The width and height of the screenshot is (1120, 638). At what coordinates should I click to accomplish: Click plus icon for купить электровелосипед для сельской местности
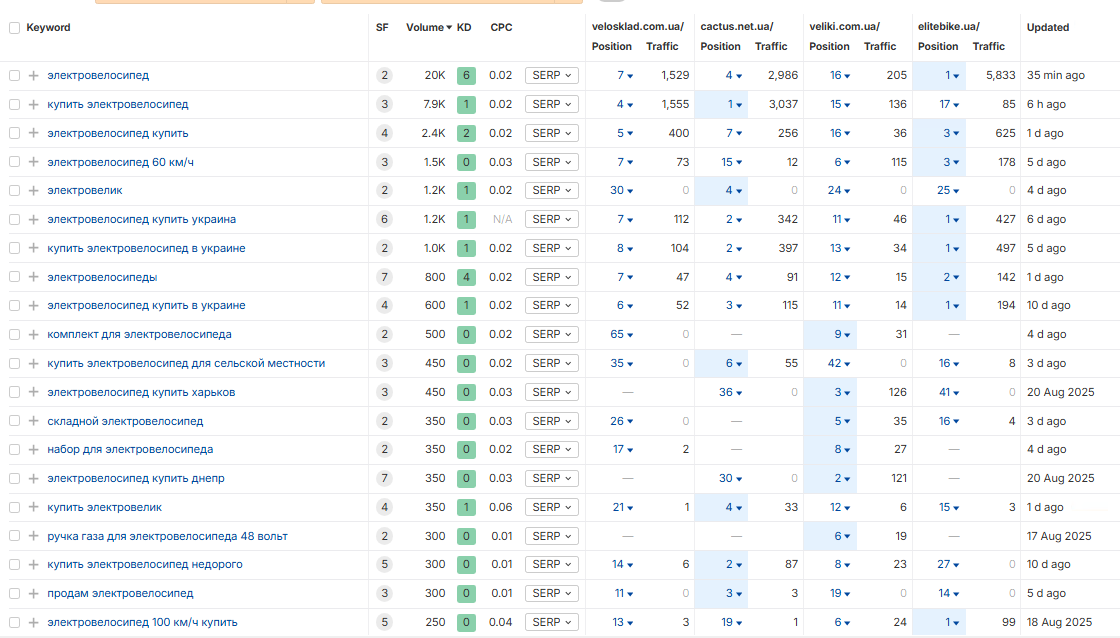point(34,363)
